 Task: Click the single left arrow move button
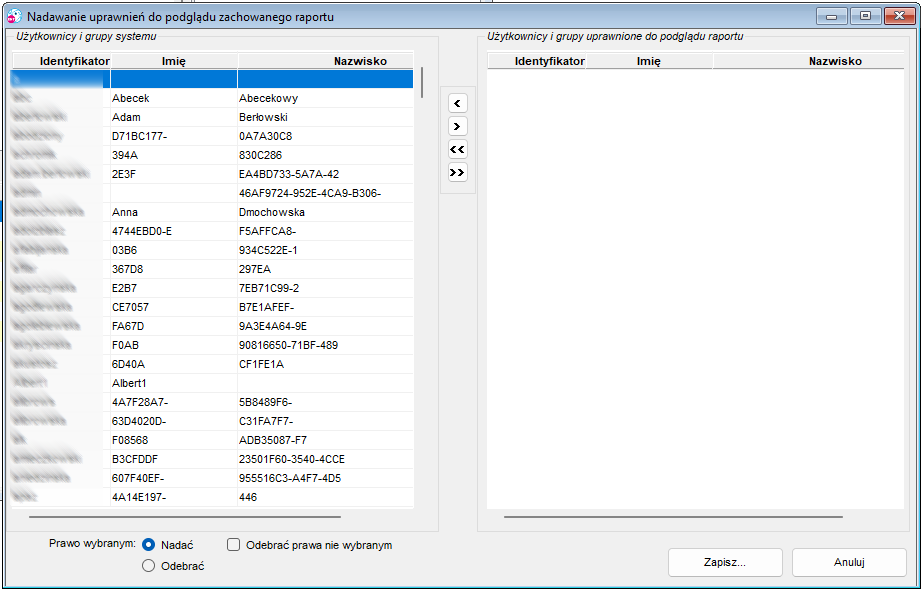(457, 104)
